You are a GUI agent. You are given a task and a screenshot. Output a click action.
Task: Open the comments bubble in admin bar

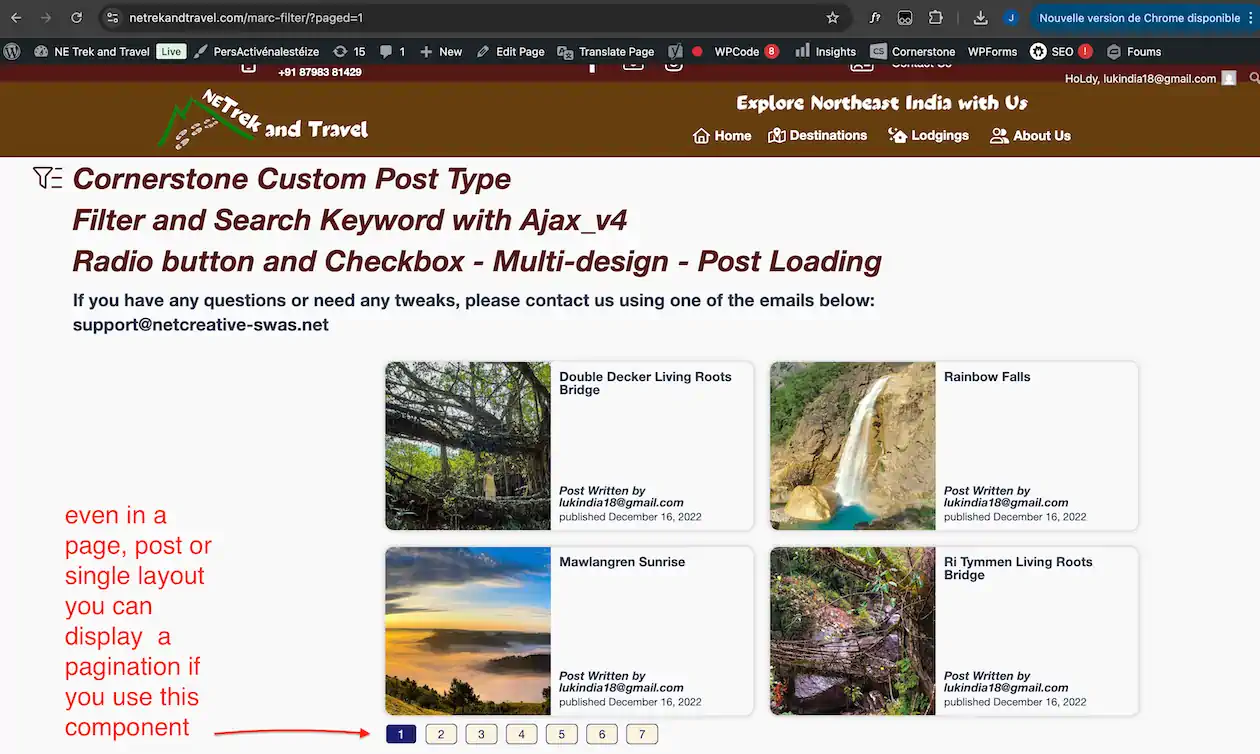(x=392, y=51)
